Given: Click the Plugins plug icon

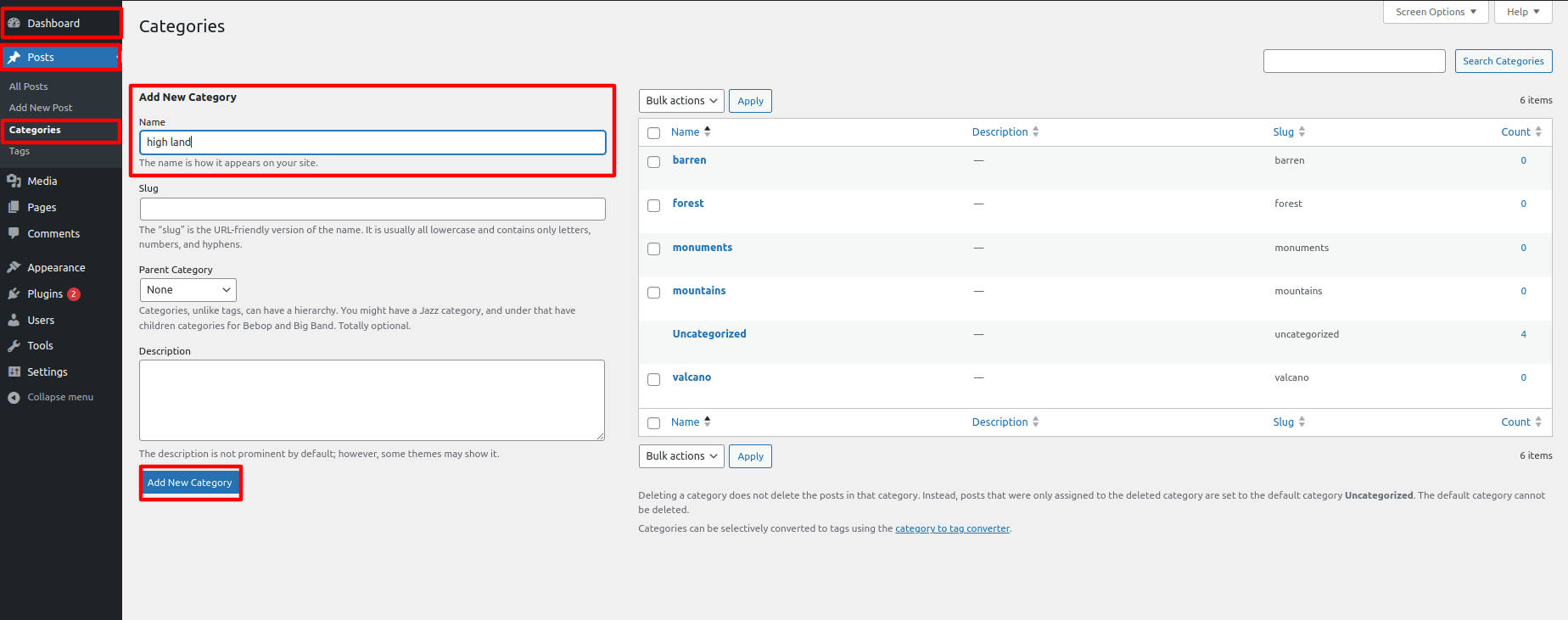Looking at the screenshot, I should 14,293.
